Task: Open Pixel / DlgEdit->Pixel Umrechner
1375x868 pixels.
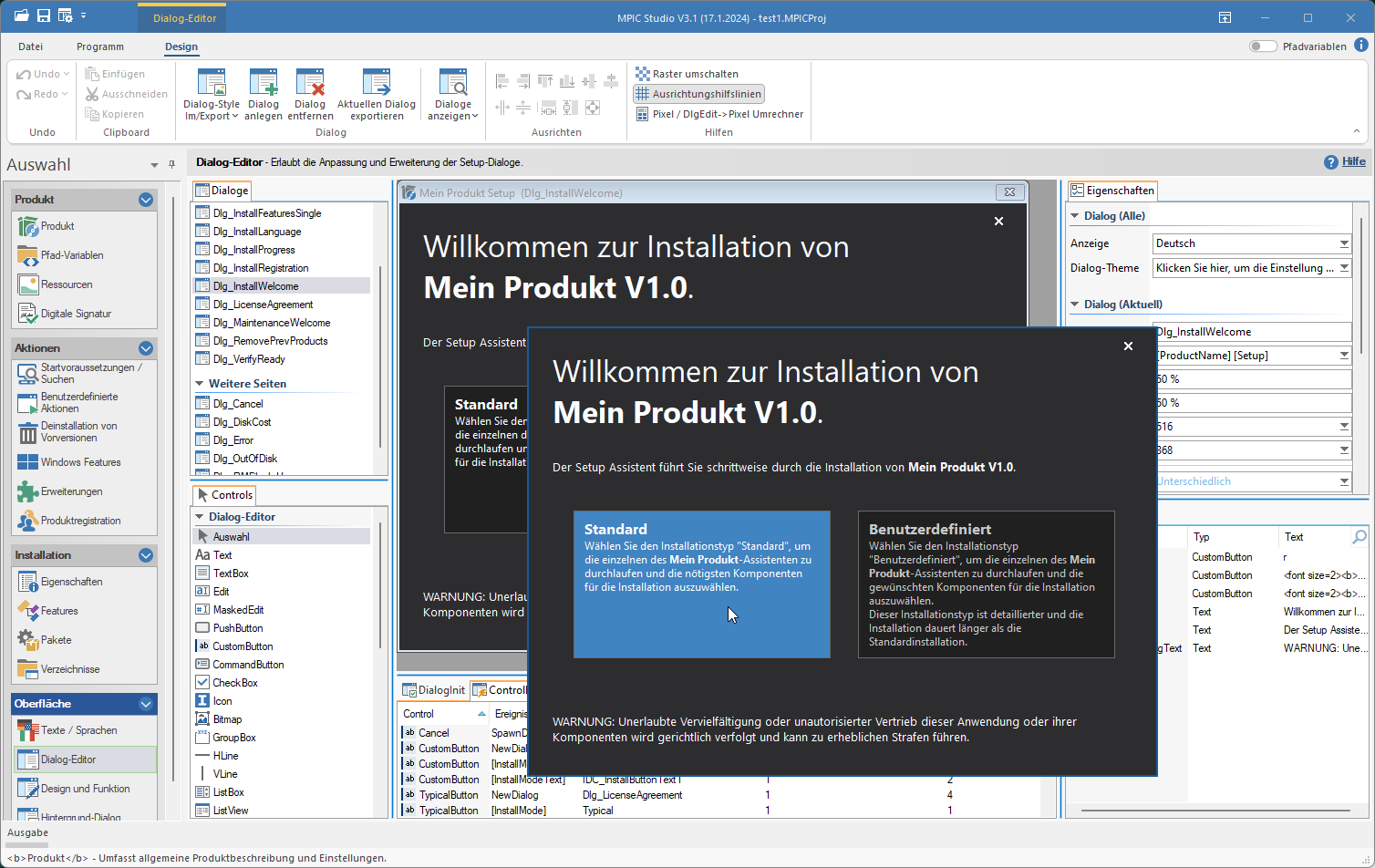Action: point(719,114)
